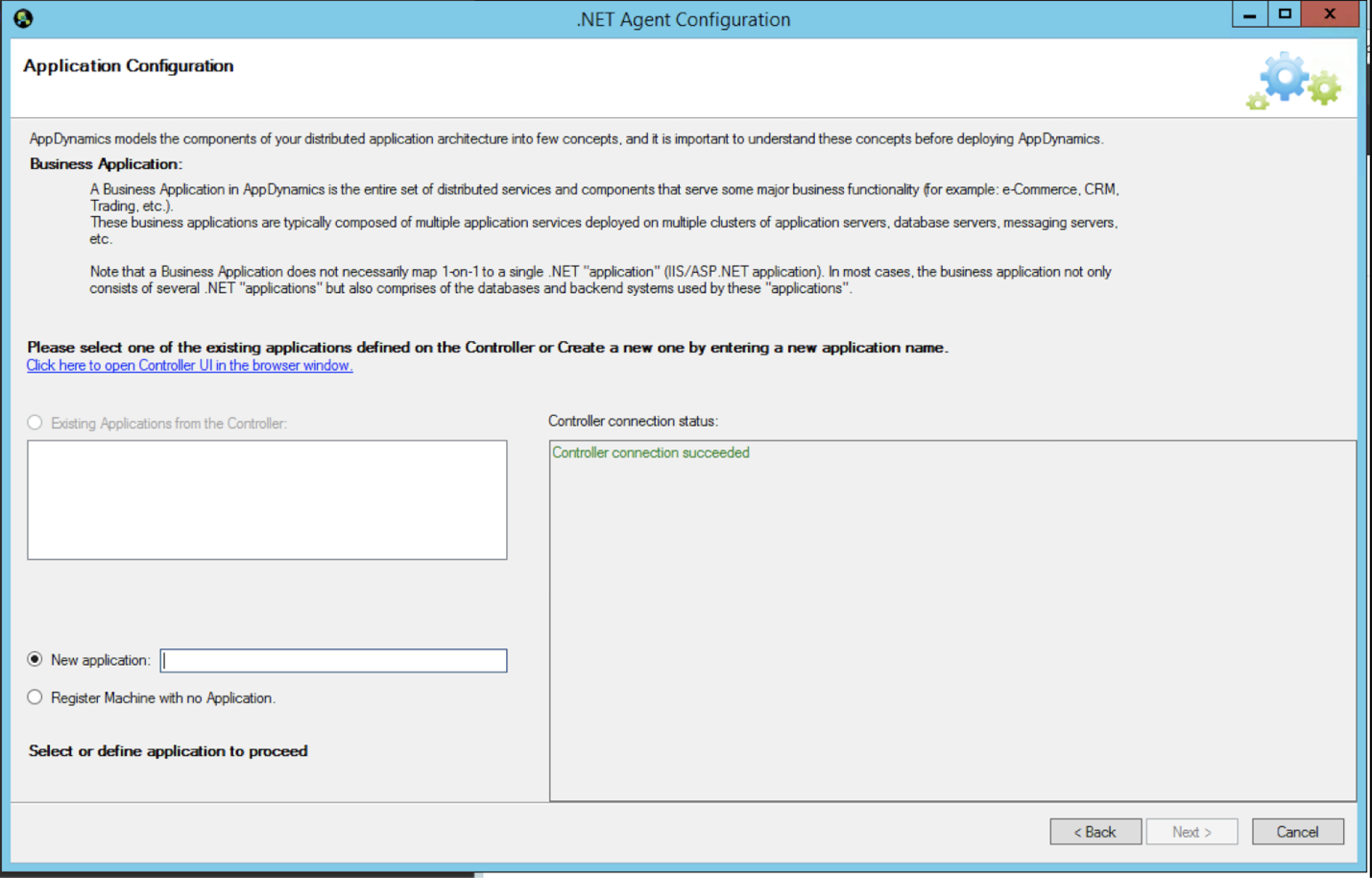This screenshot has width=1372, height=878.
Task: Select the New application radio button
Action: coord(36,659)
